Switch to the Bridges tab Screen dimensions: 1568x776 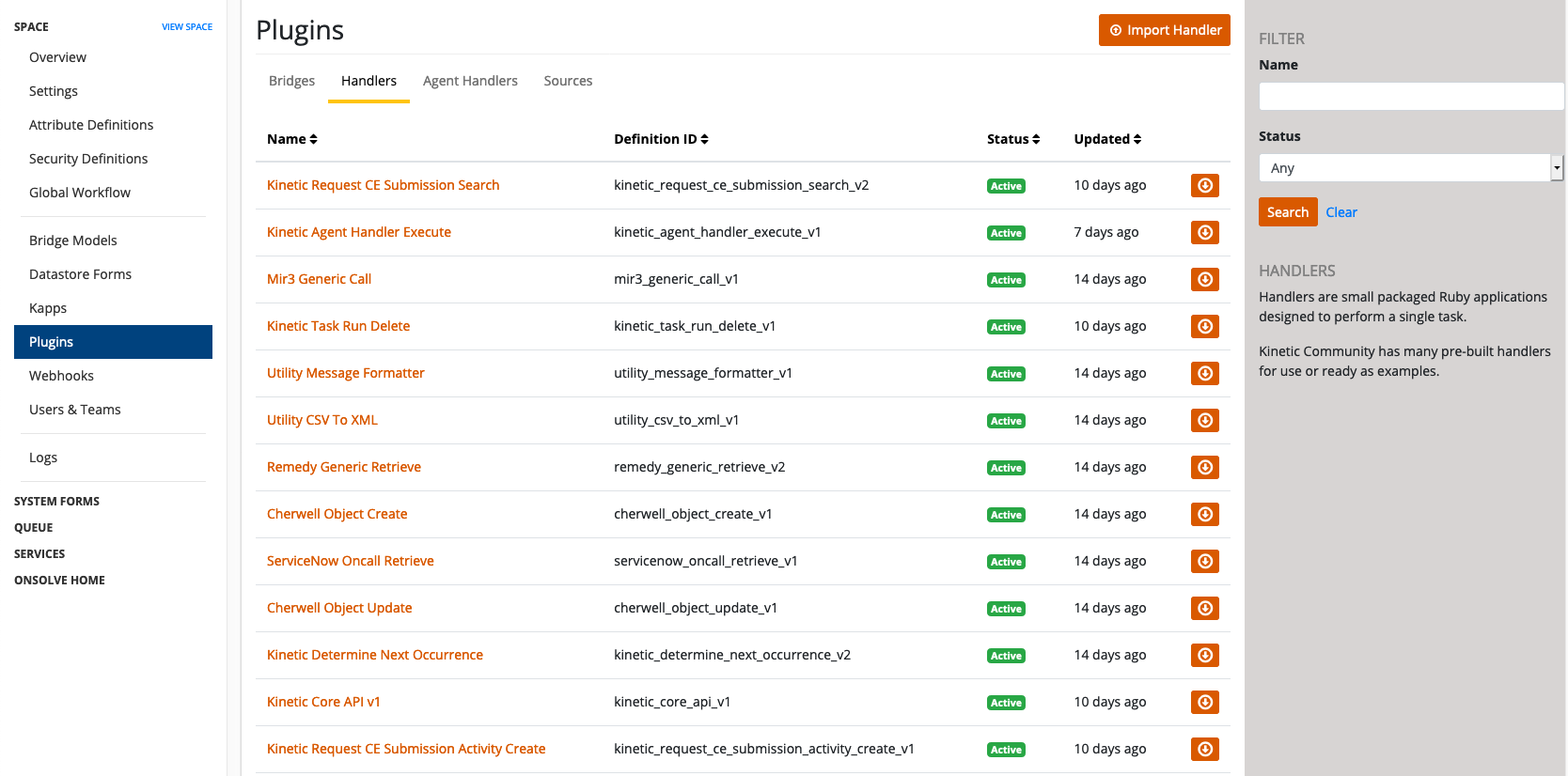coord(291,81)
